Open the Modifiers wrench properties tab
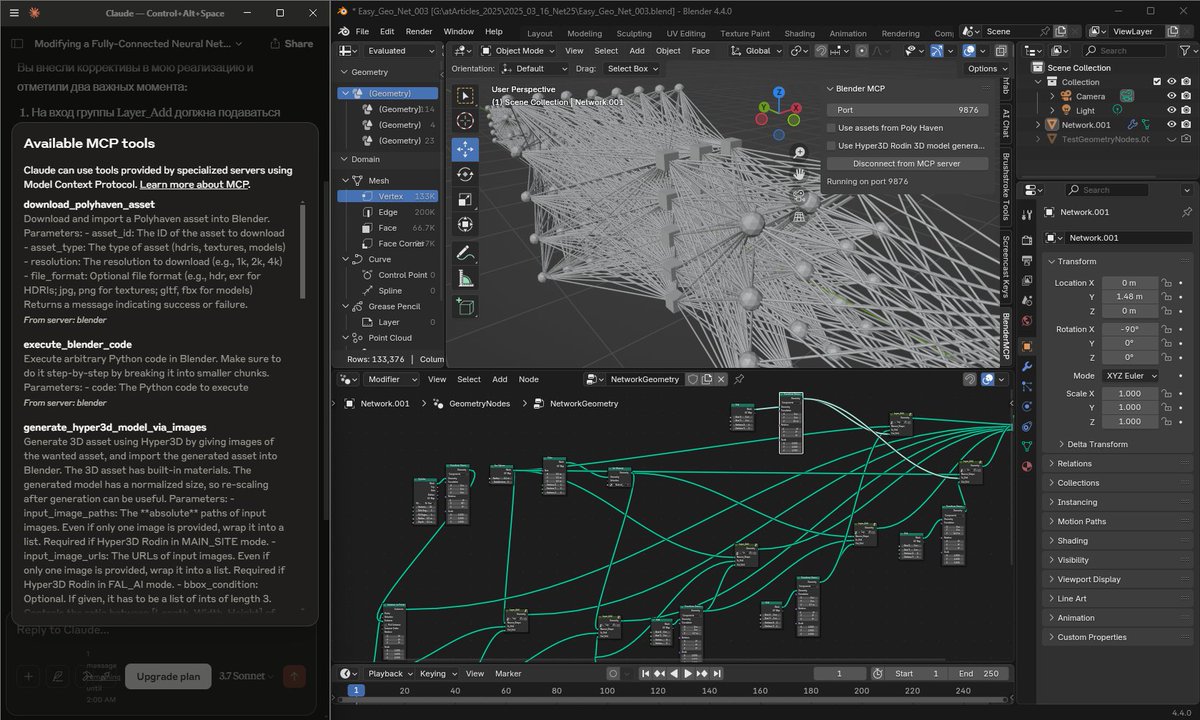The image size is (1200, 720). tap(1027, 366)
